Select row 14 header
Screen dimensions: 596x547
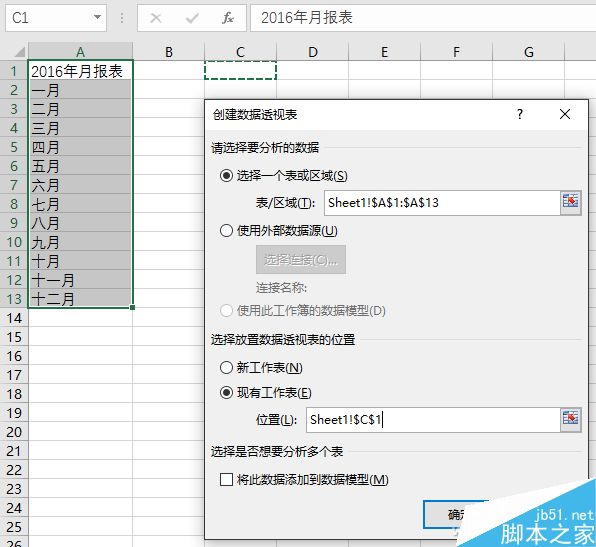pyautogui.click(x=14, y=318)
